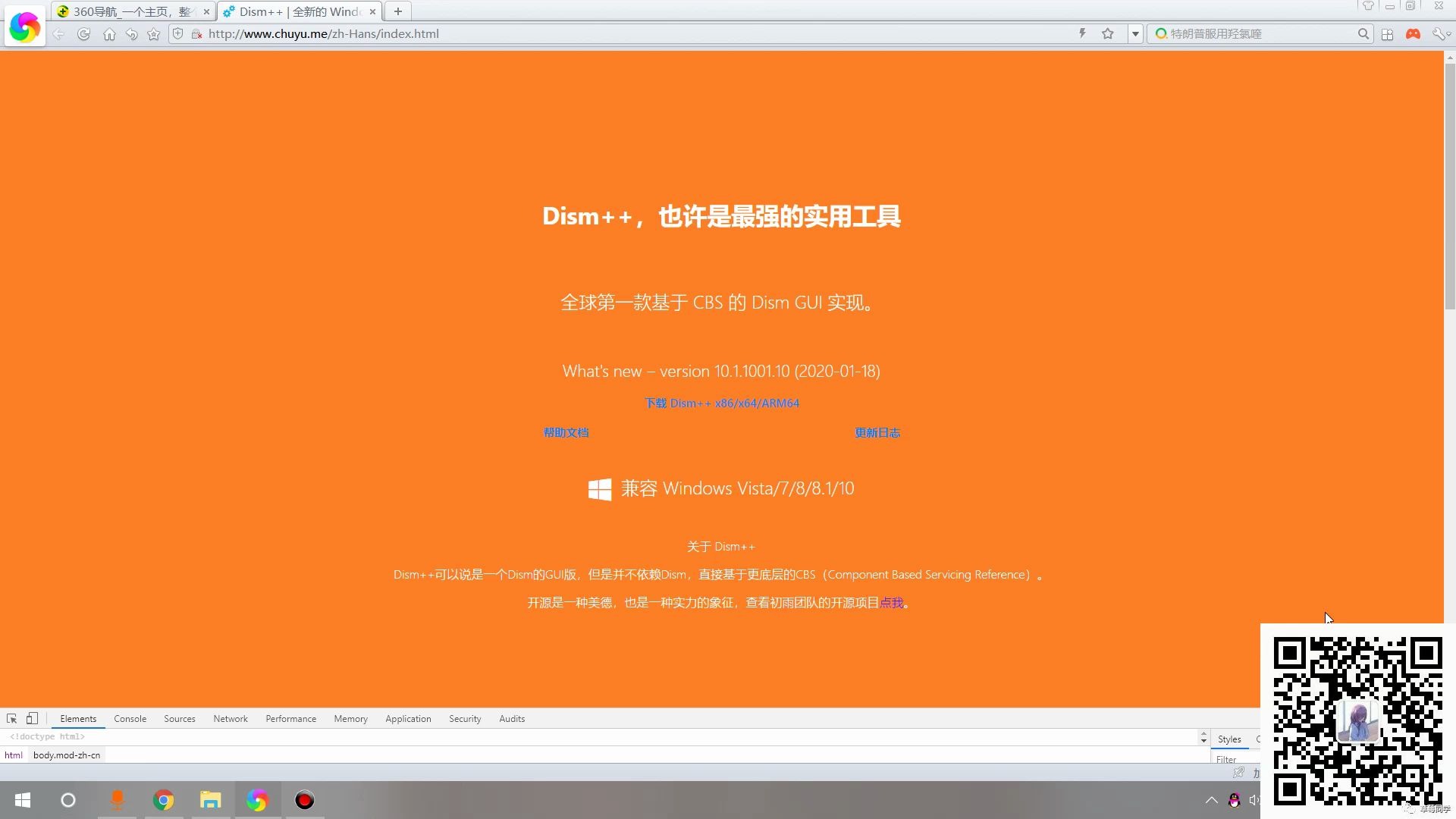Open a new tab with plus button
The width and height of the screenshot is (1456, 819).
398,11
